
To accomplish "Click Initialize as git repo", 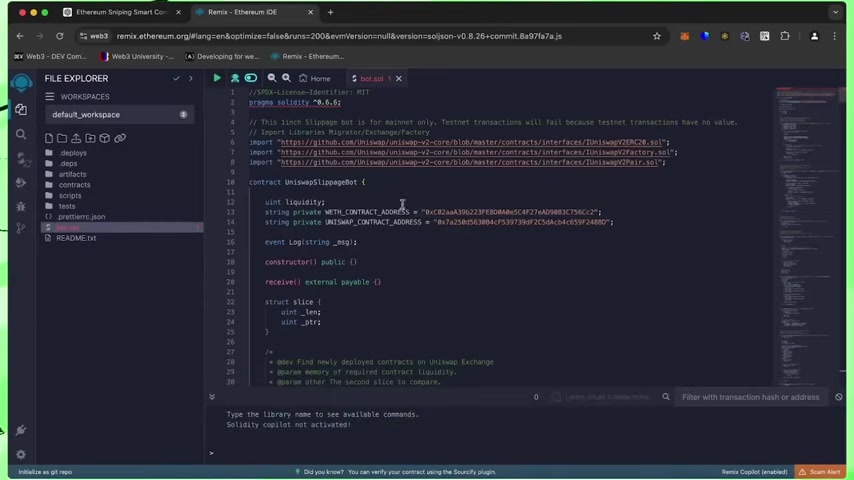I will [45, 472].
